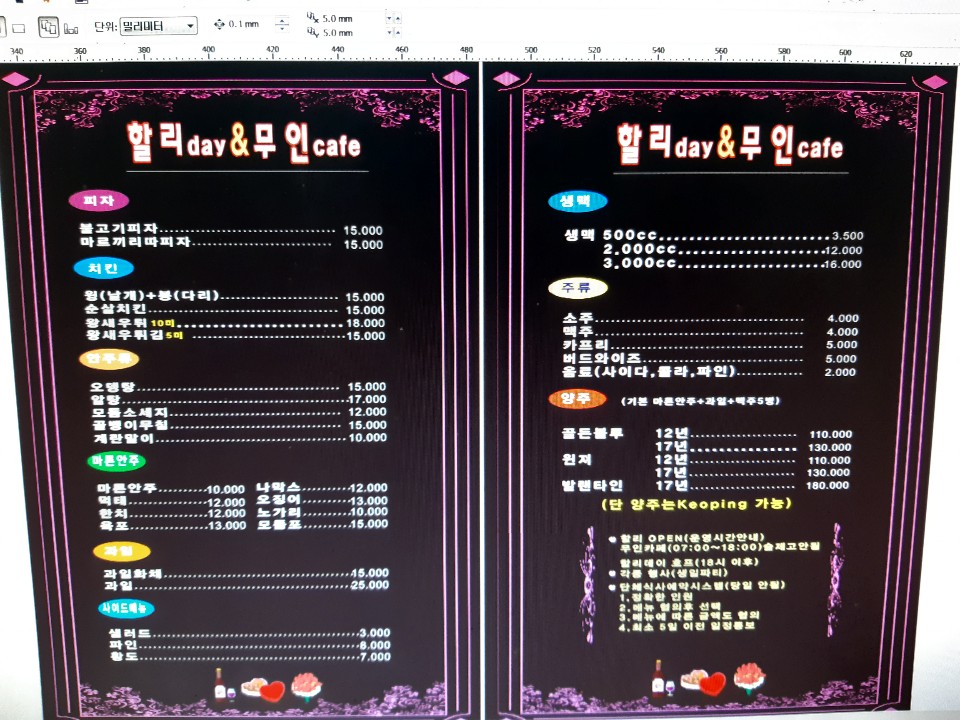Click the 불고기피자 menu line text

(x=119, y=228)
